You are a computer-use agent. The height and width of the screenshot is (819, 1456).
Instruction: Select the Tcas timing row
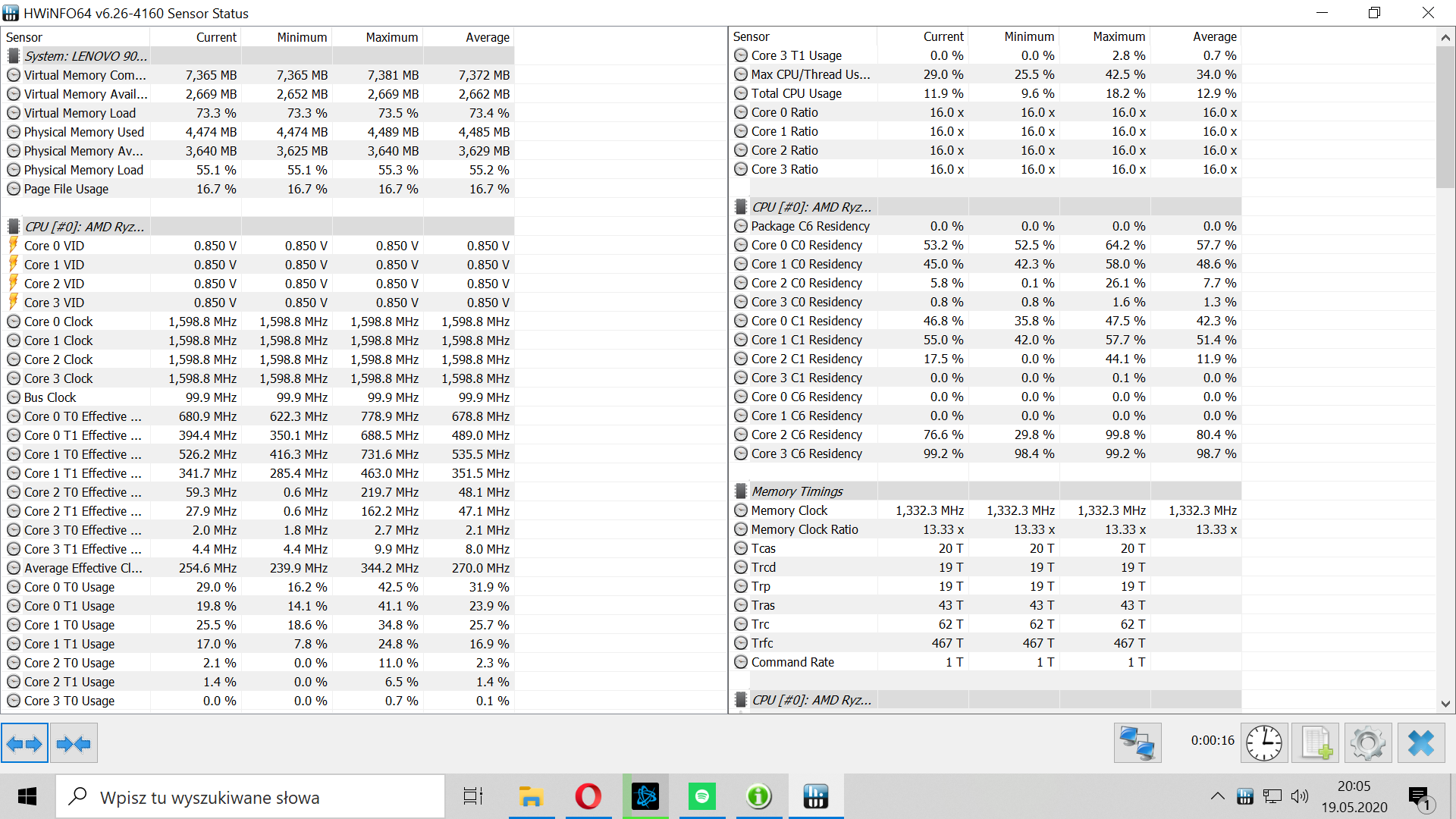pos(986,548)
